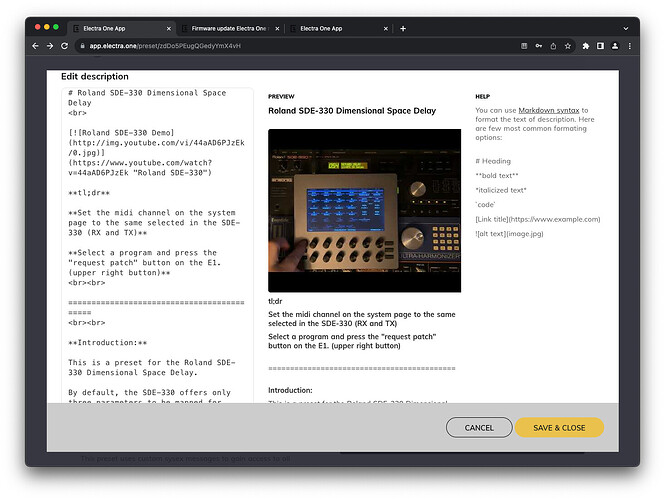665x500 pixels.
Task: Click the share icon in the address bar
Action: 553,46
